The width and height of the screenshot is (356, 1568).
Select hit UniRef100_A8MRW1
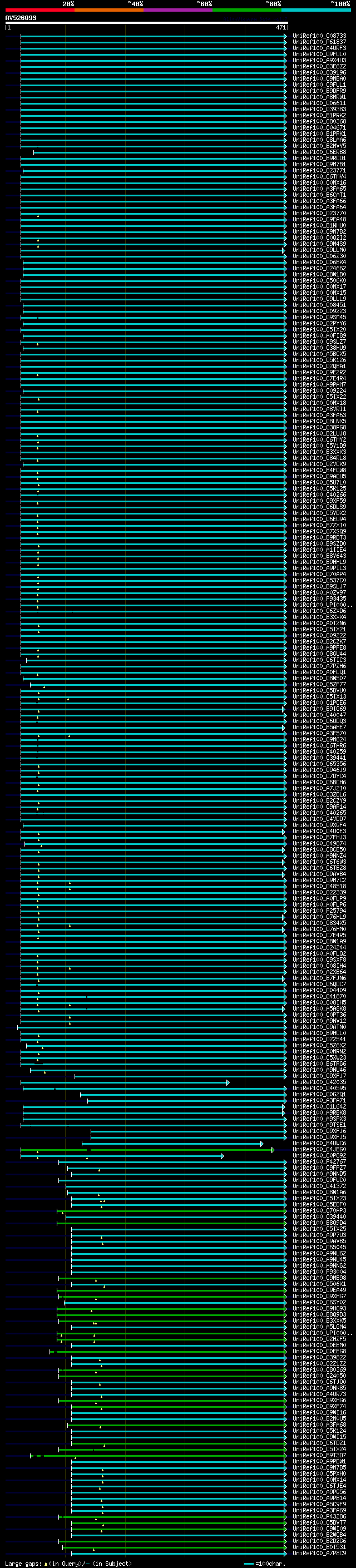pyautogui.click(x=319, y=97)
